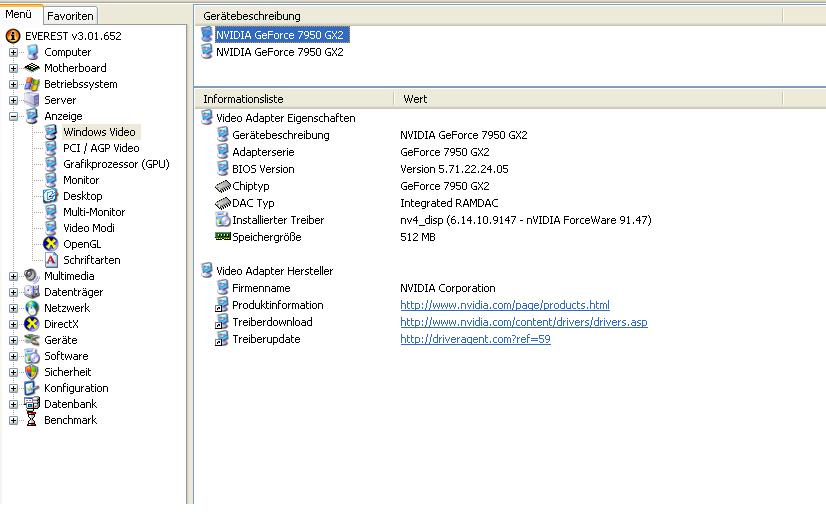Click the Gerätebeschreibung column header
This screenshot has height=512, width=826.
coord(488,16)
